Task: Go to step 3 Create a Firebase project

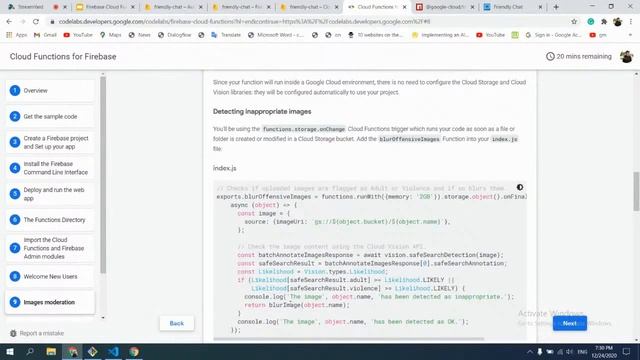Action: pyautogui.click(x=50, y=142)
